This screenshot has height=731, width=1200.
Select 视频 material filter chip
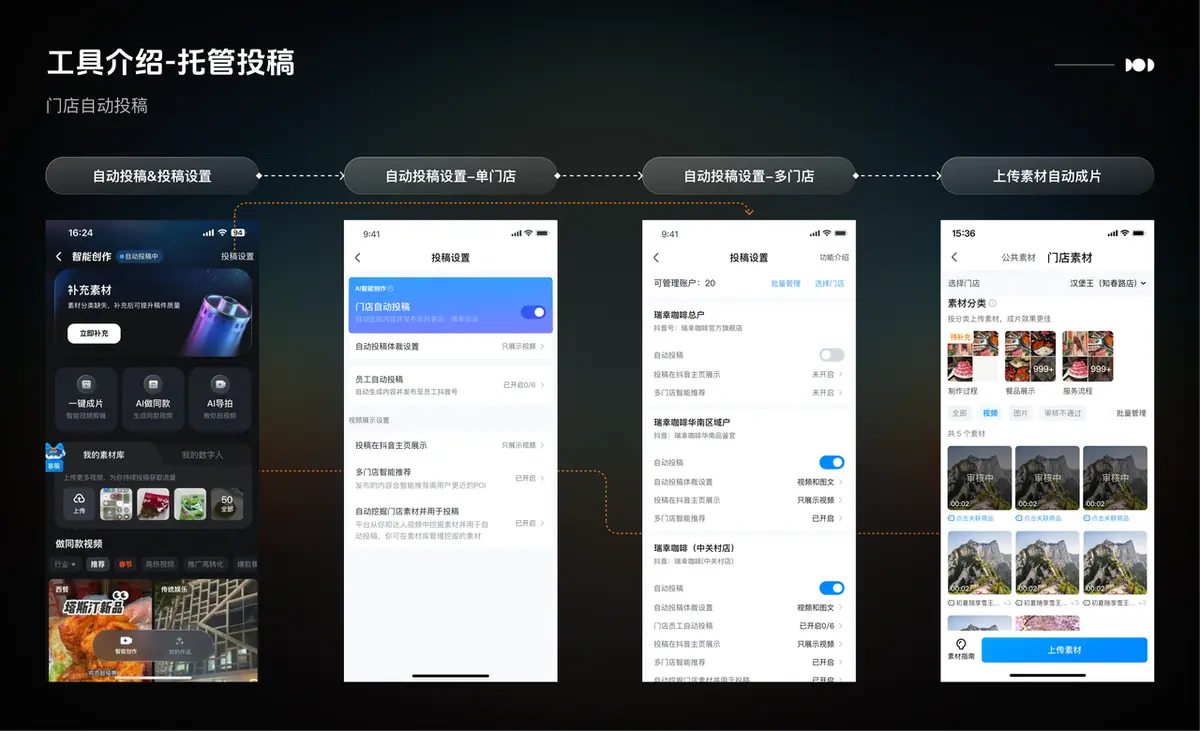pyautogui.click(x=990, y=413)
